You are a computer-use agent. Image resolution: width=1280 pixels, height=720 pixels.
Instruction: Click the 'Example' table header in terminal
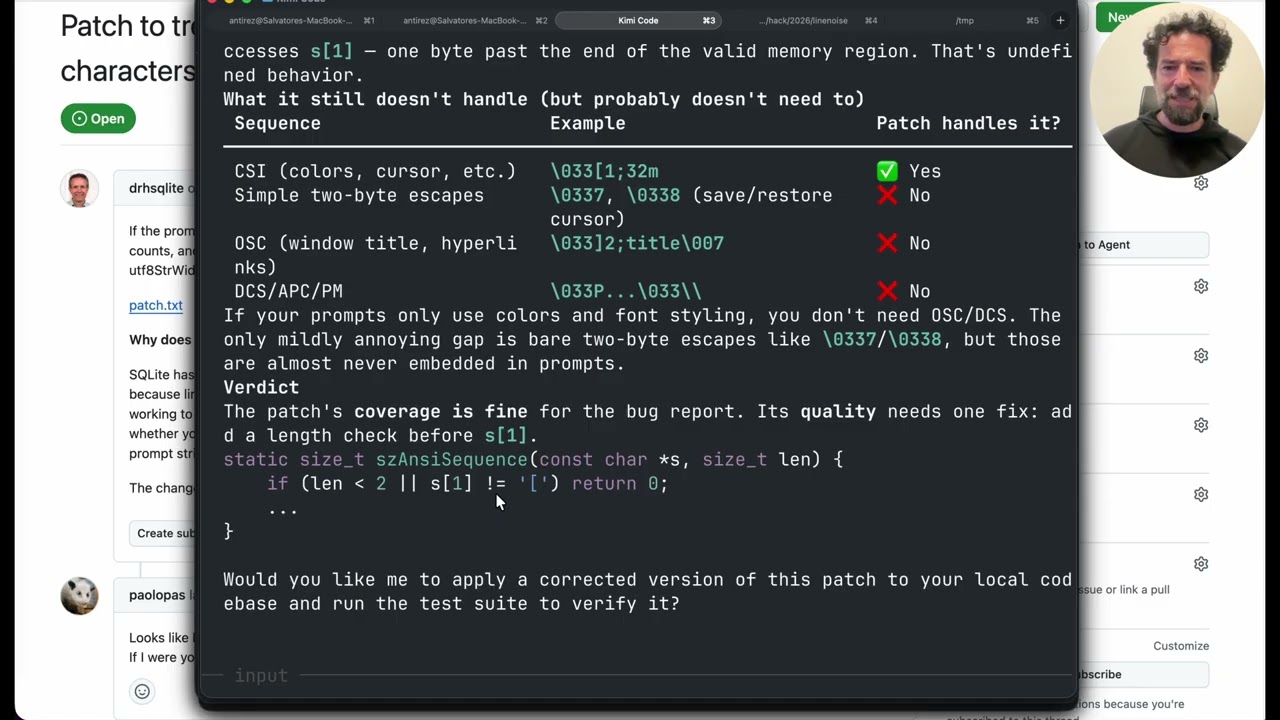(x=587, y=123)
